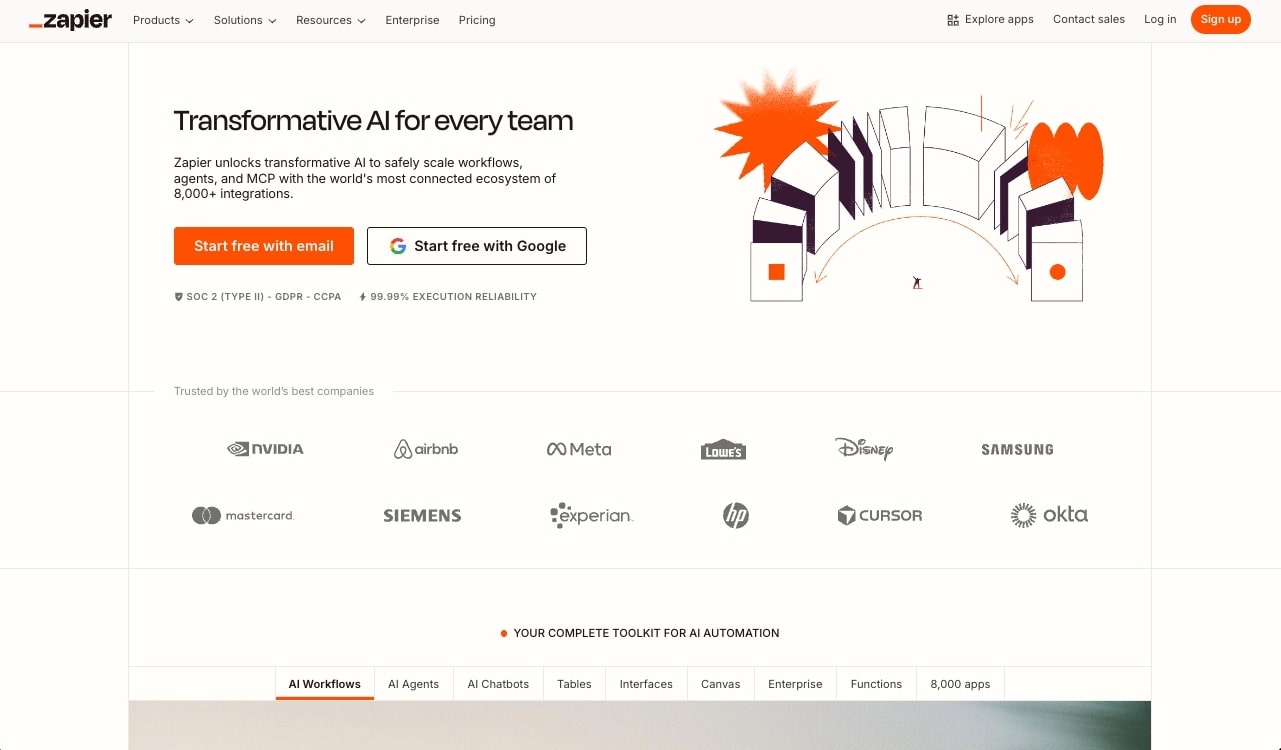Click the Siemens company logo
Screen dimensions: 1281x750
click(x=422, y=516)
